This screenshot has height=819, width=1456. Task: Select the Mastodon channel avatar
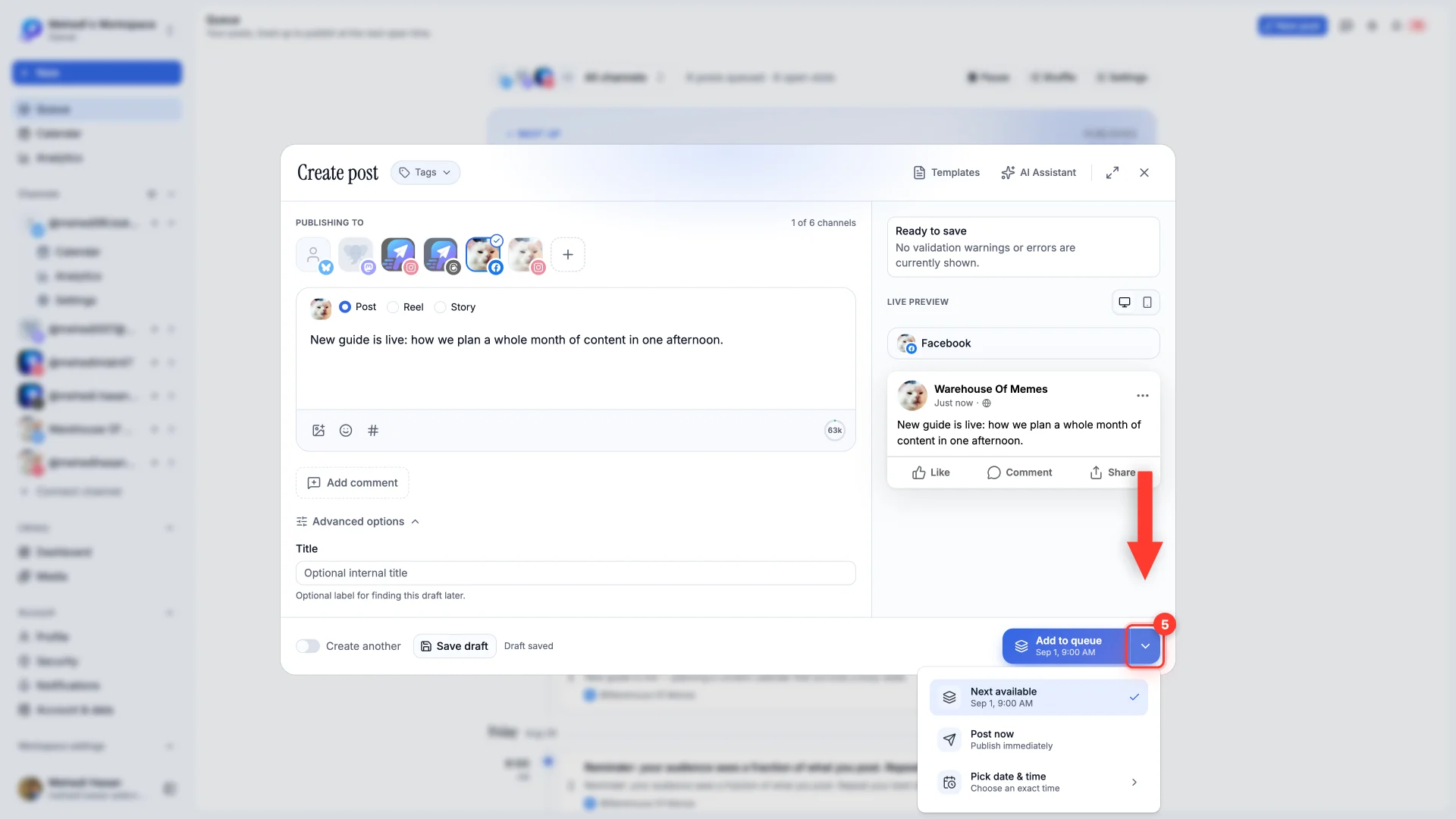pos(356,255)
